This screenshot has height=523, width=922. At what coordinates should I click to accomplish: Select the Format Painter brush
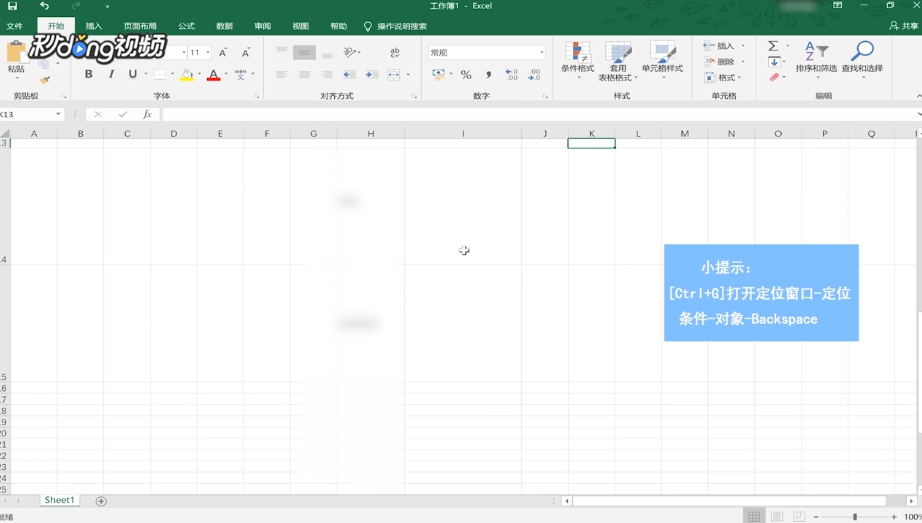[x=45, y=79]
